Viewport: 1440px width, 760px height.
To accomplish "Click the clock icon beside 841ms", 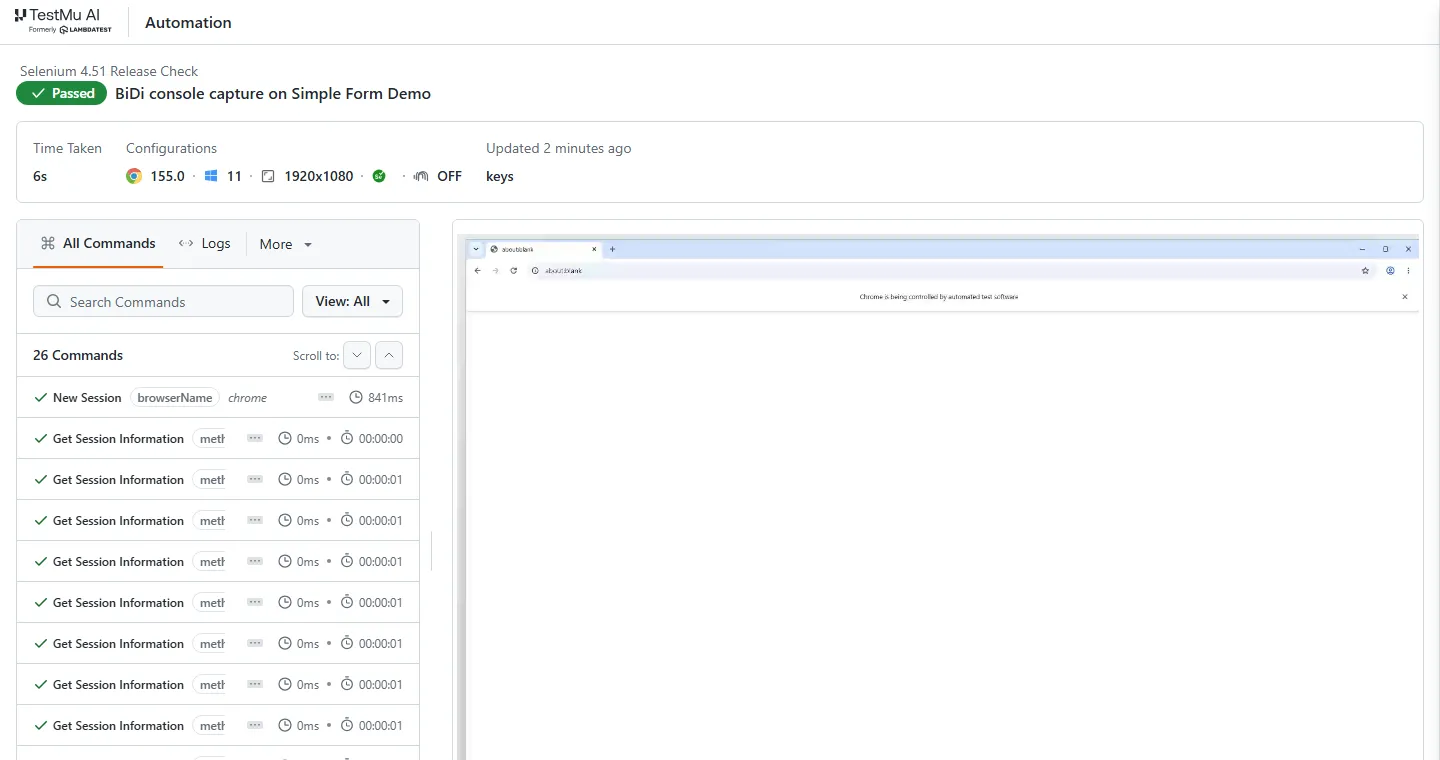I will (356, 397).
